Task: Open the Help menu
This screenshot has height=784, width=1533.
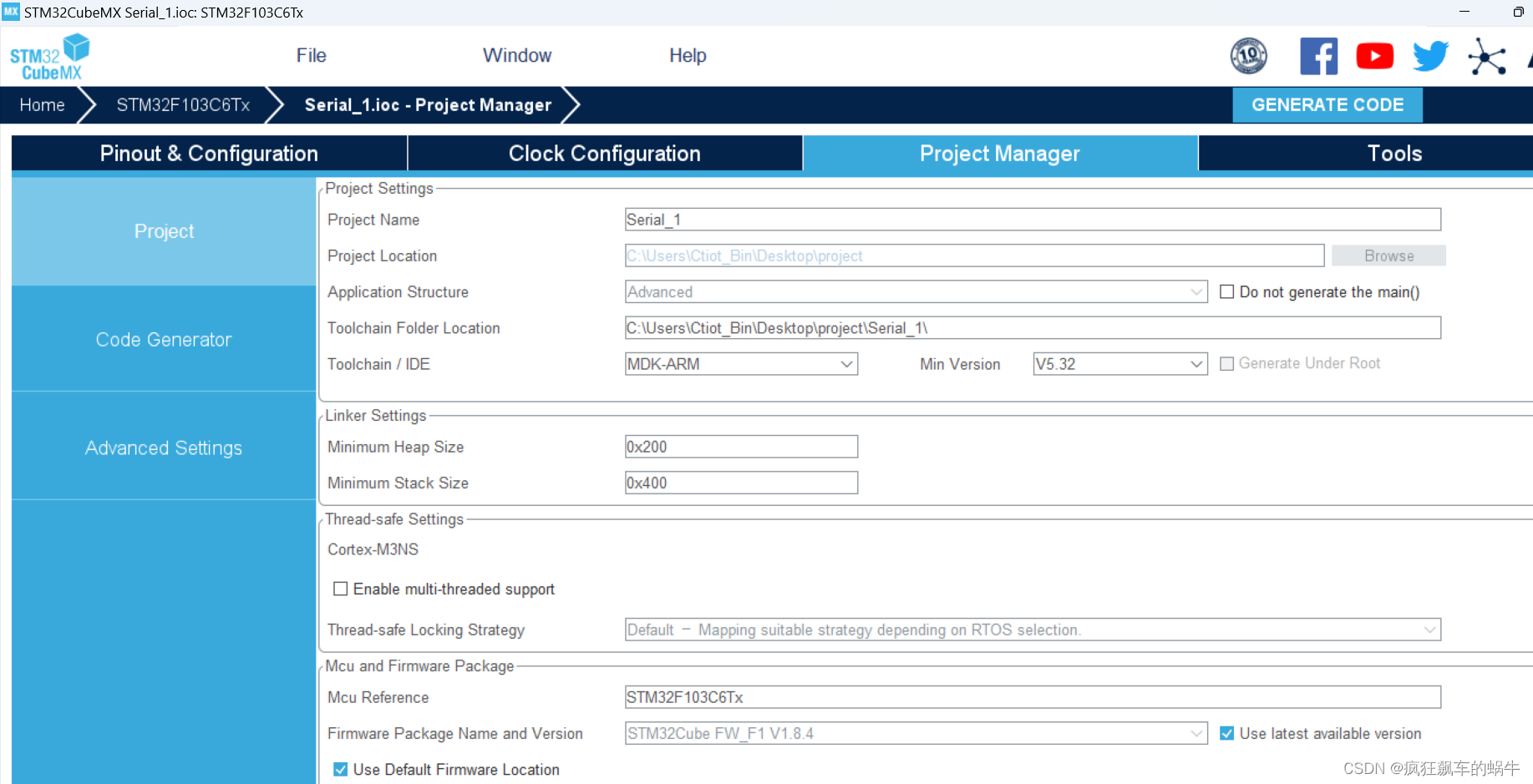Action: (x=688, y=55)
